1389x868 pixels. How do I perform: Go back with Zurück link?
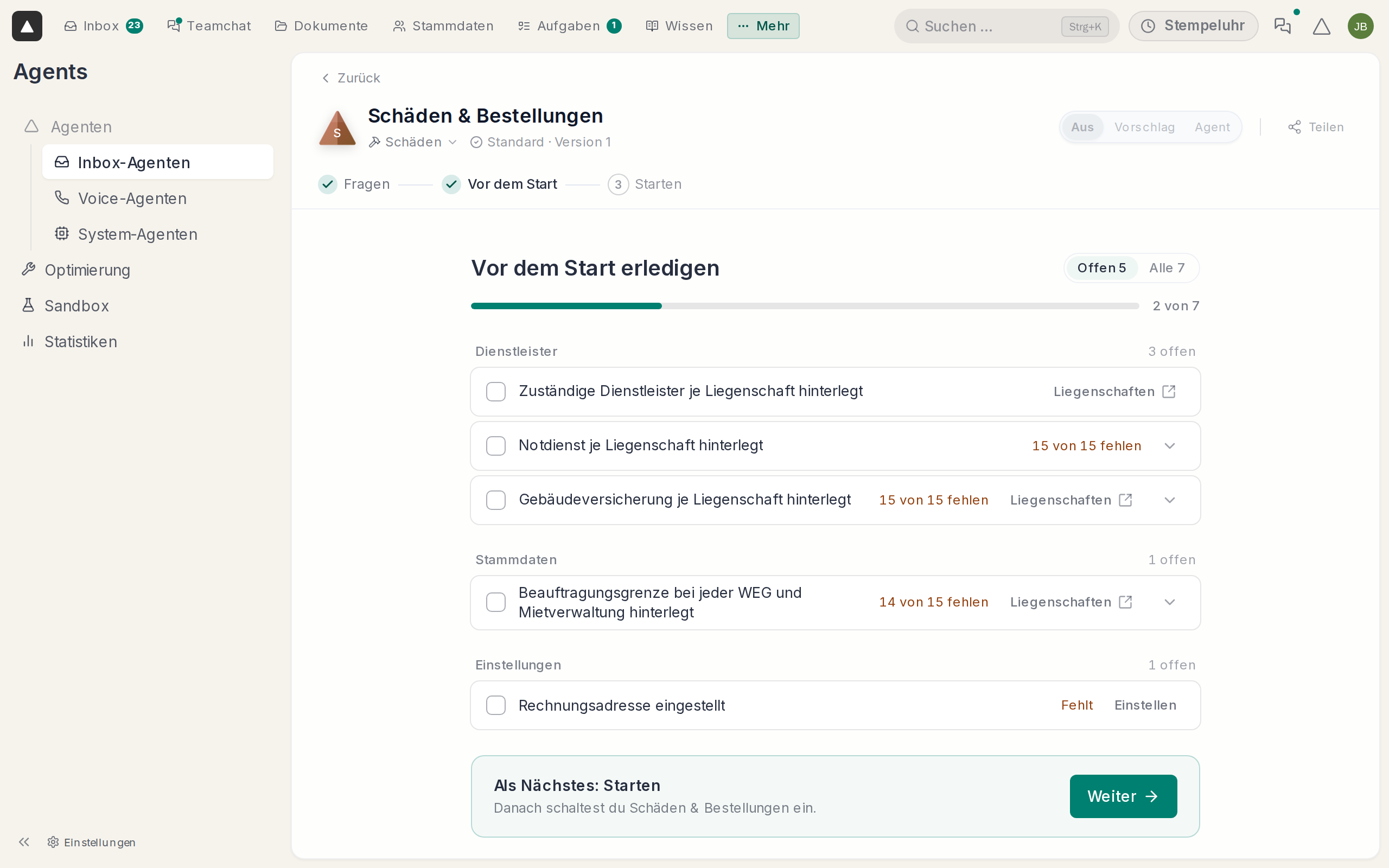(351, 78)
